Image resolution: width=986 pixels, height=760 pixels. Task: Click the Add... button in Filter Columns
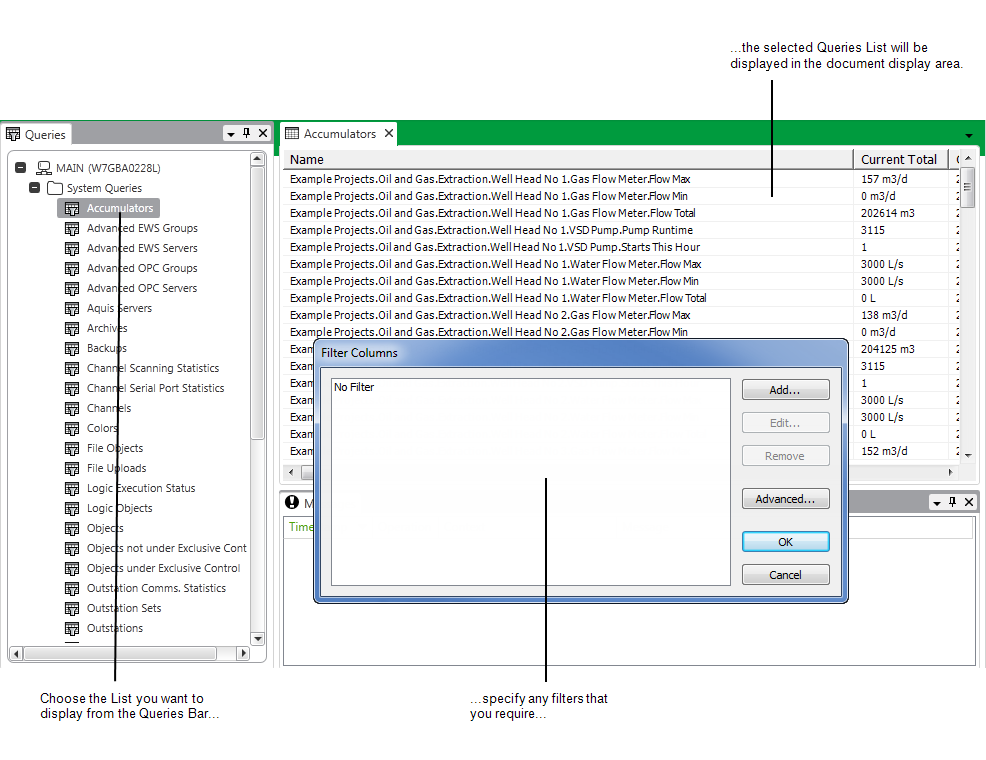click(x=785, y=390)
